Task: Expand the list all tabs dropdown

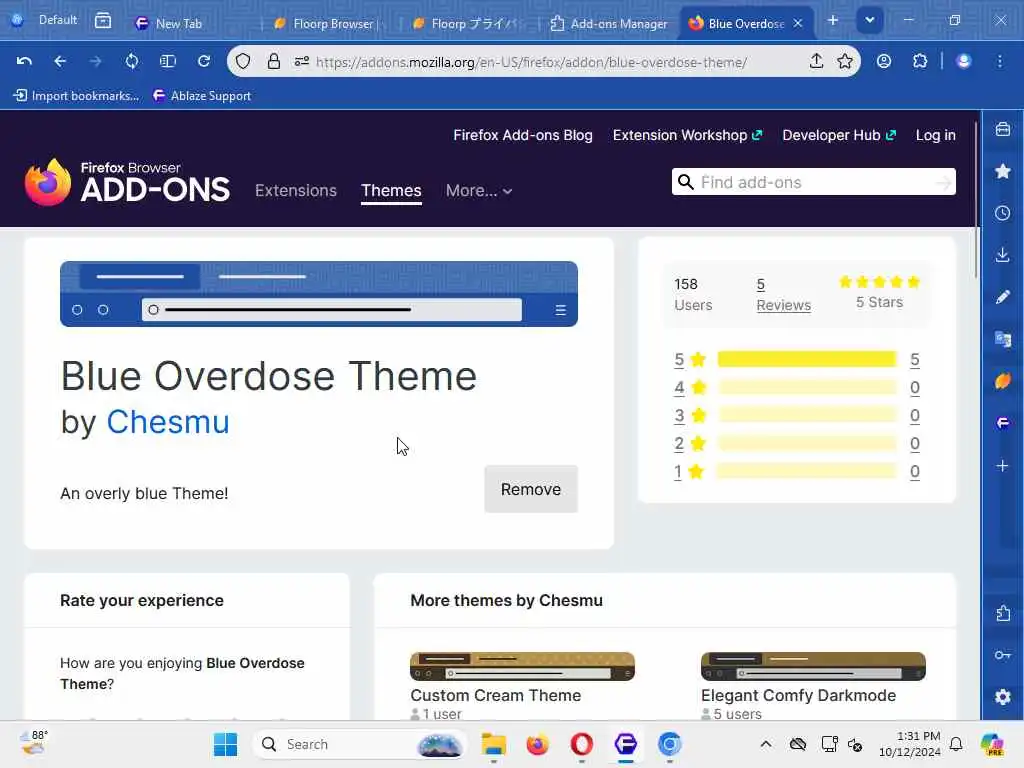Action: pyautogui.click(x=870, y=21)
